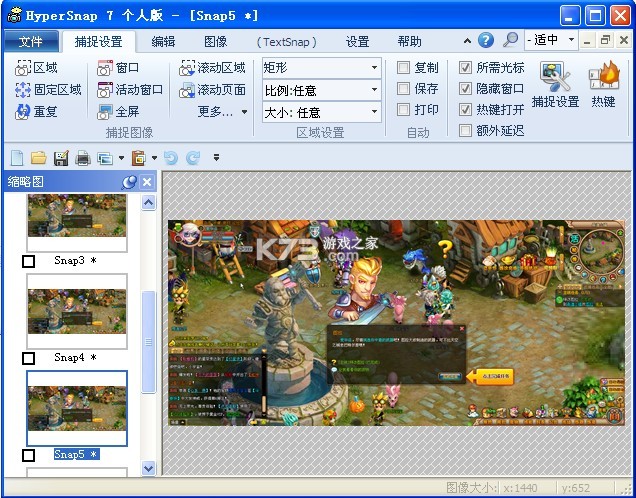Open the capture window toolbar dropdown arrow

click(121, 158)
